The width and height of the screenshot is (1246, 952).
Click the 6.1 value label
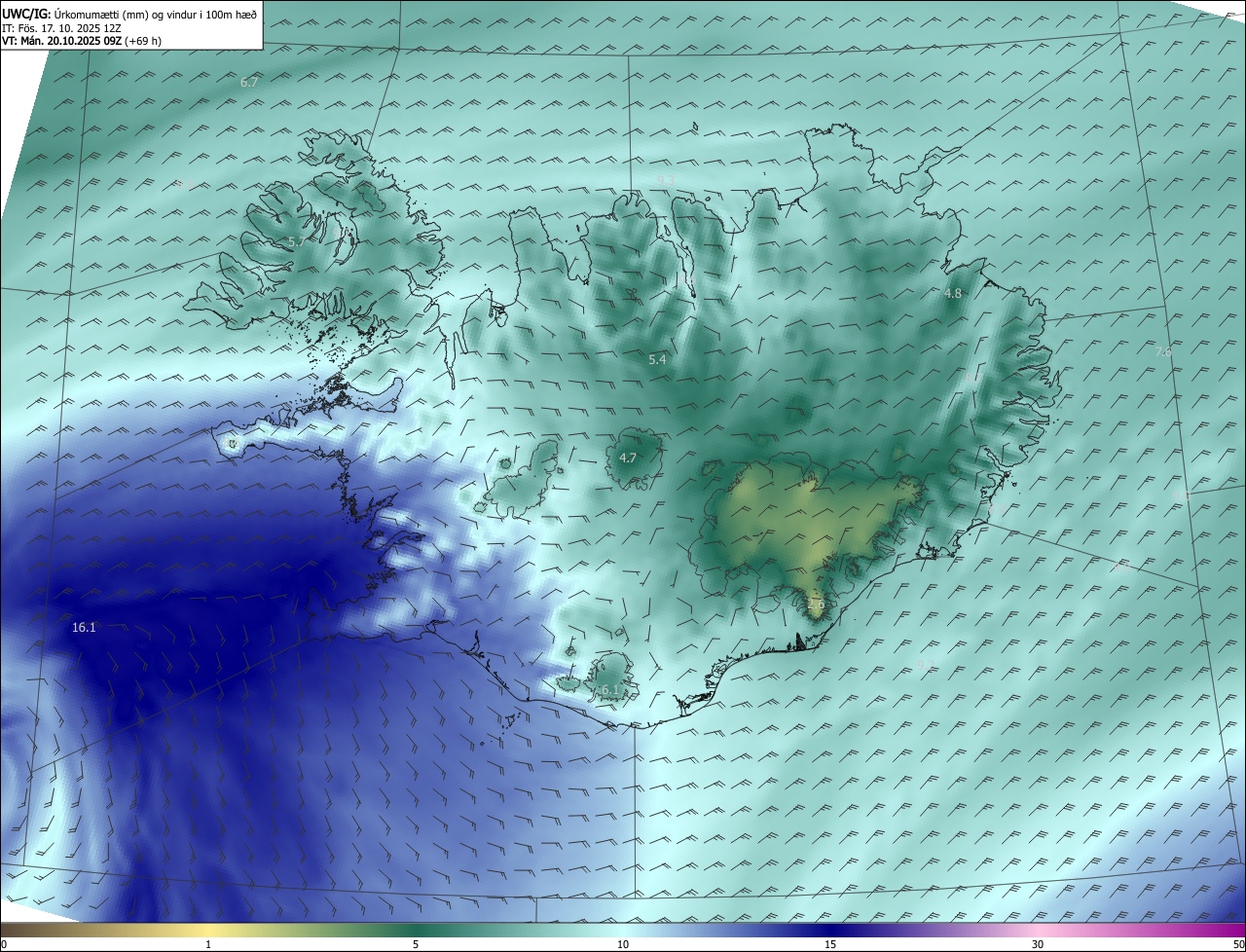pyautogui.click(x=610, y=690)
